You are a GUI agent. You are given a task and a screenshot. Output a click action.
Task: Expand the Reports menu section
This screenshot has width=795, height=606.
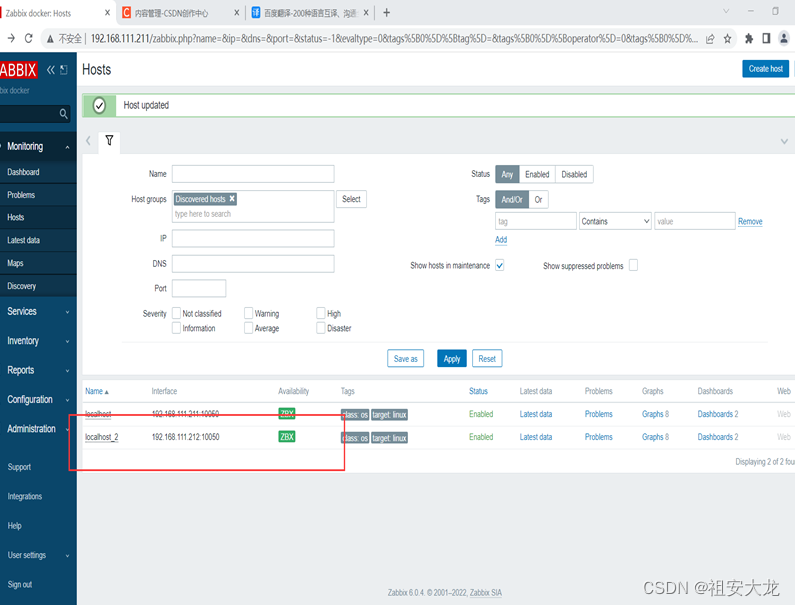click(38, 370)
